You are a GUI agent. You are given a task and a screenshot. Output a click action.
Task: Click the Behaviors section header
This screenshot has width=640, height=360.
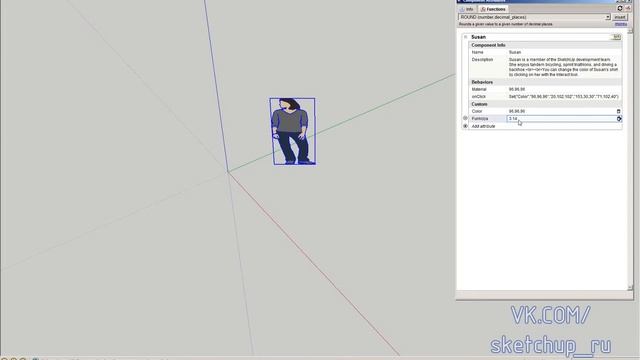[482, 82]
